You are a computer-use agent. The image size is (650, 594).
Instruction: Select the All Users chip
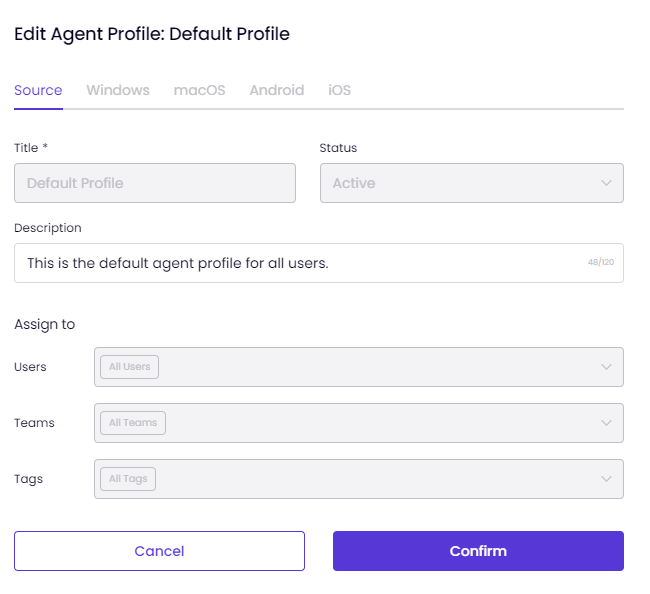point(129,367)
